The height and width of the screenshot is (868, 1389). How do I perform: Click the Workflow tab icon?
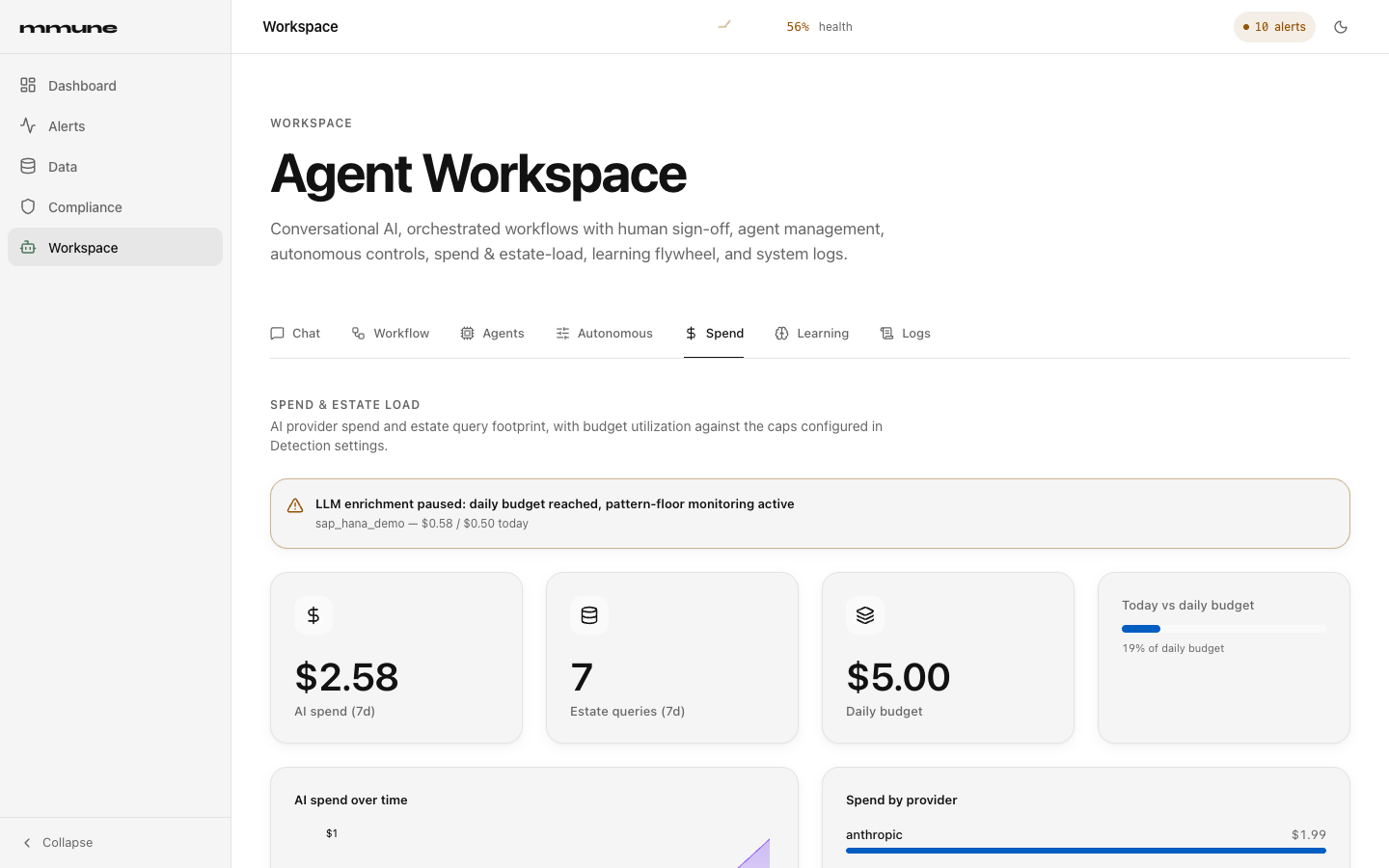[358, 333]
